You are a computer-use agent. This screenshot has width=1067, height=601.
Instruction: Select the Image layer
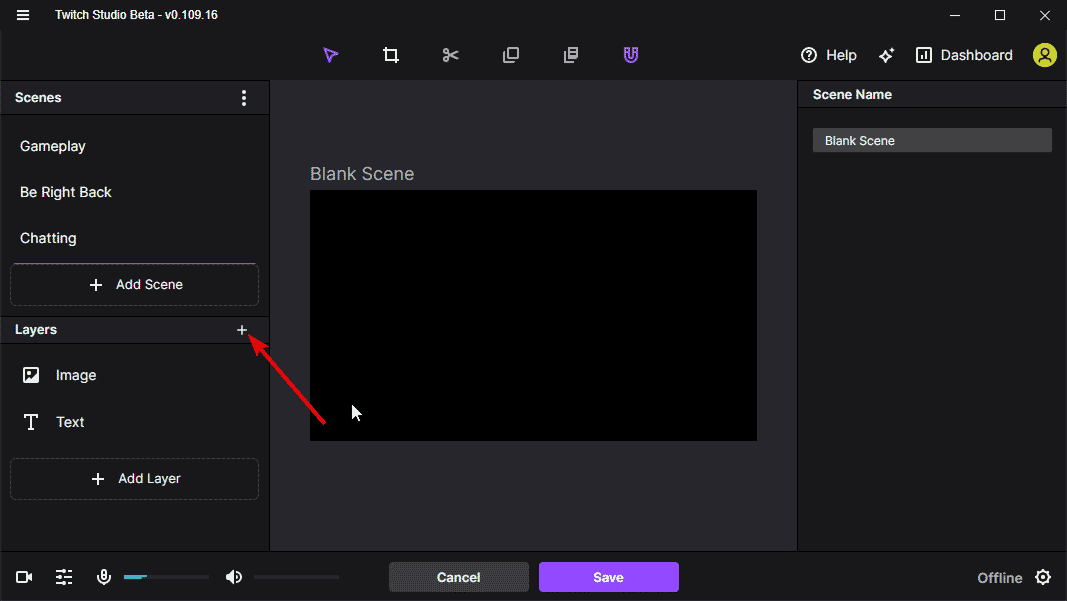(134, 375)
